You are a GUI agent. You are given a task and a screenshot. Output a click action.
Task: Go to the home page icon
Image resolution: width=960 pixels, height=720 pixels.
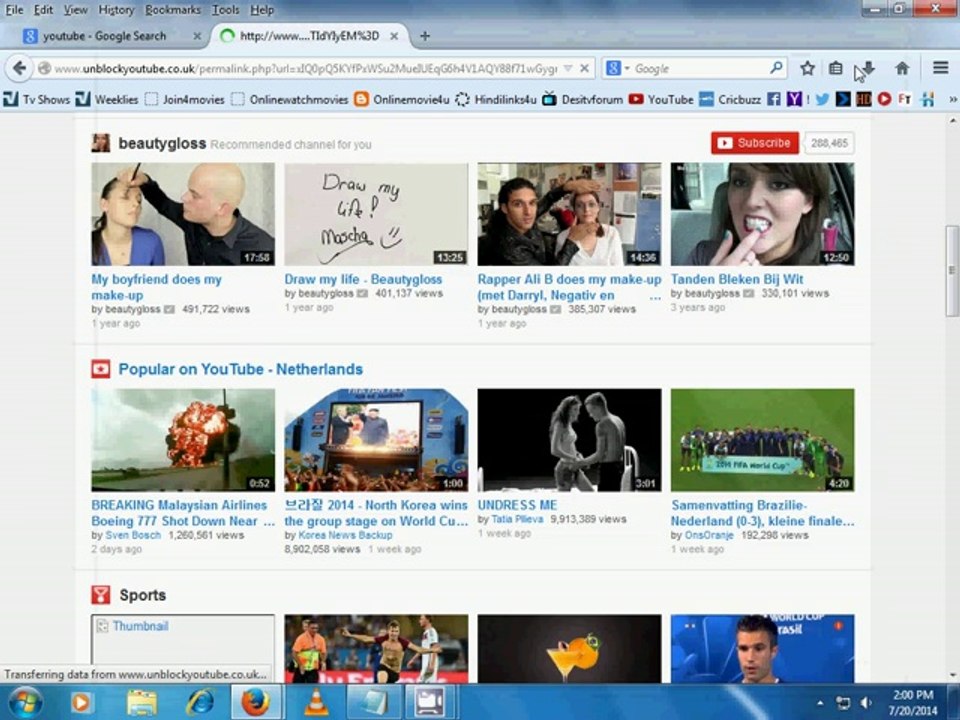[x=902, y=68]
